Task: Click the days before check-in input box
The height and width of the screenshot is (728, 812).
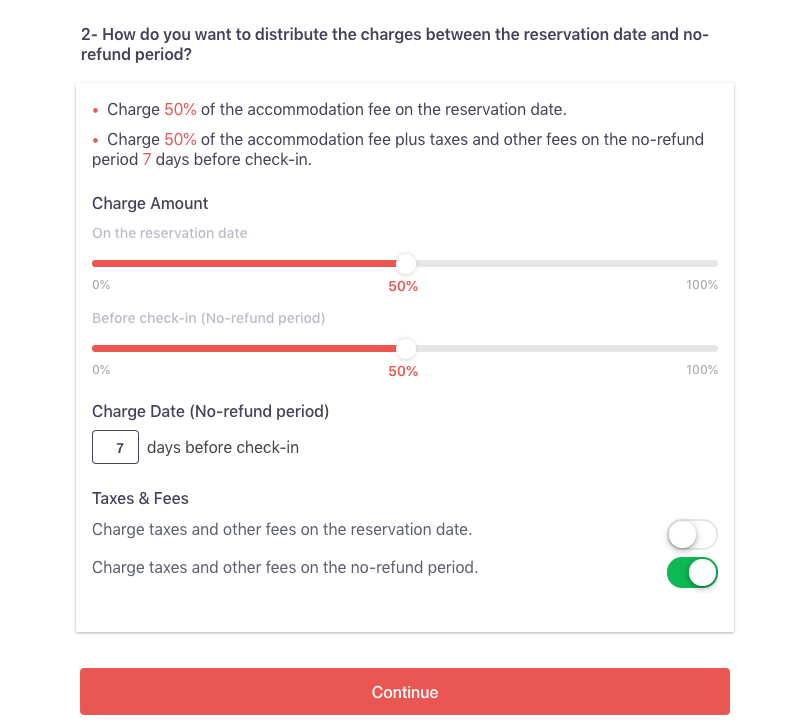Action: coord(115,447)
